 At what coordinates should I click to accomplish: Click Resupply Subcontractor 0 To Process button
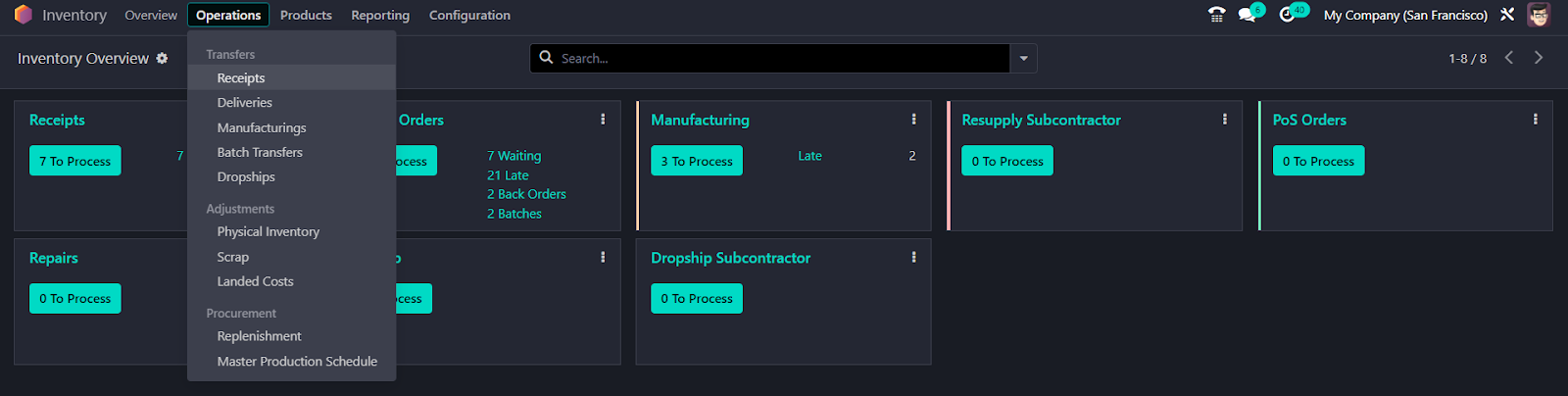point(1007,161)
